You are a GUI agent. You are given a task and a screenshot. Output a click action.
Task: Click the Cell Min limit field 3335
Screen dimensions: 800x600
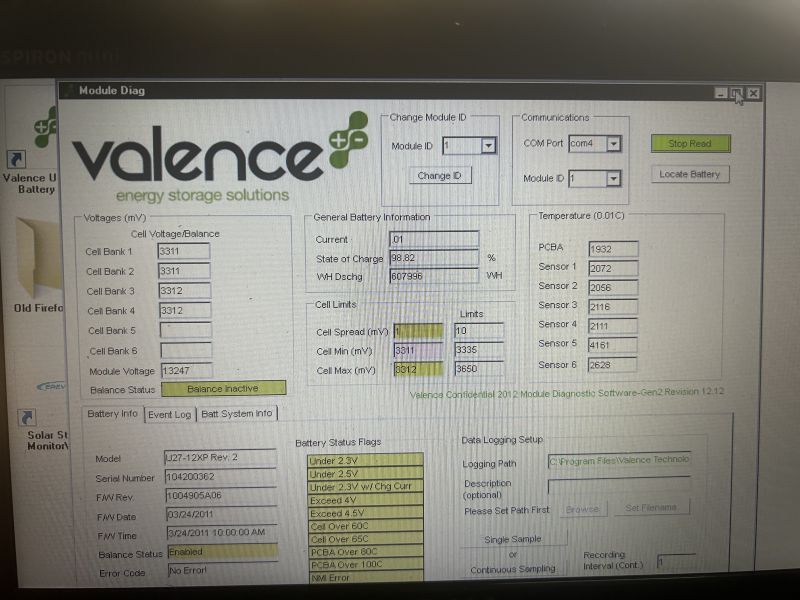pos(479,349)
